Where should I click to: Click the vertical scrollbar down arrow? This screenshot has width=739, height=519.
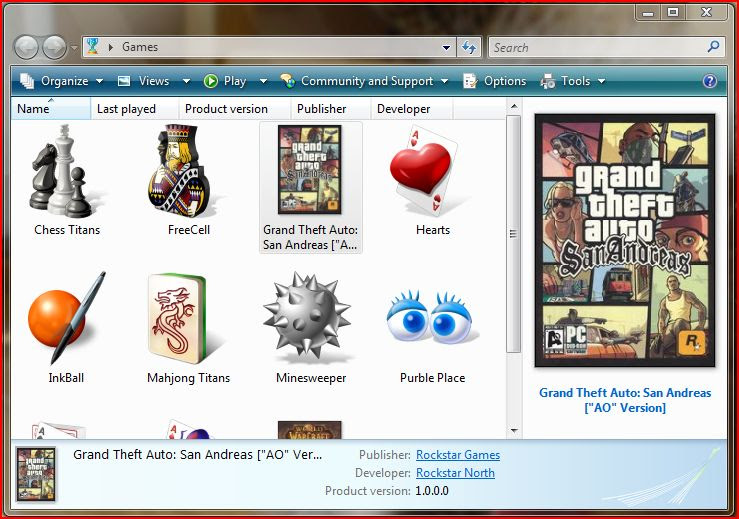514,431
